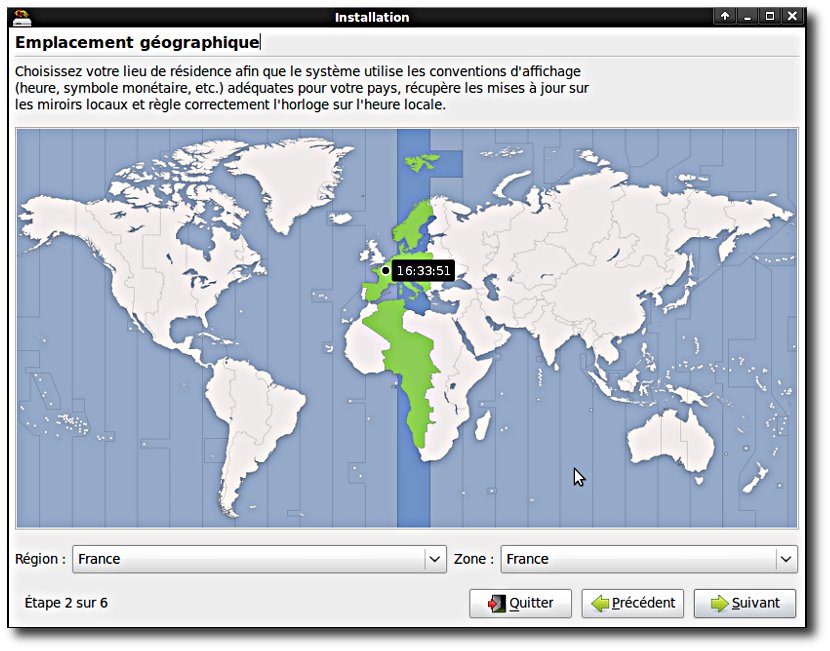Click the Zone : label

coord(474,559)
